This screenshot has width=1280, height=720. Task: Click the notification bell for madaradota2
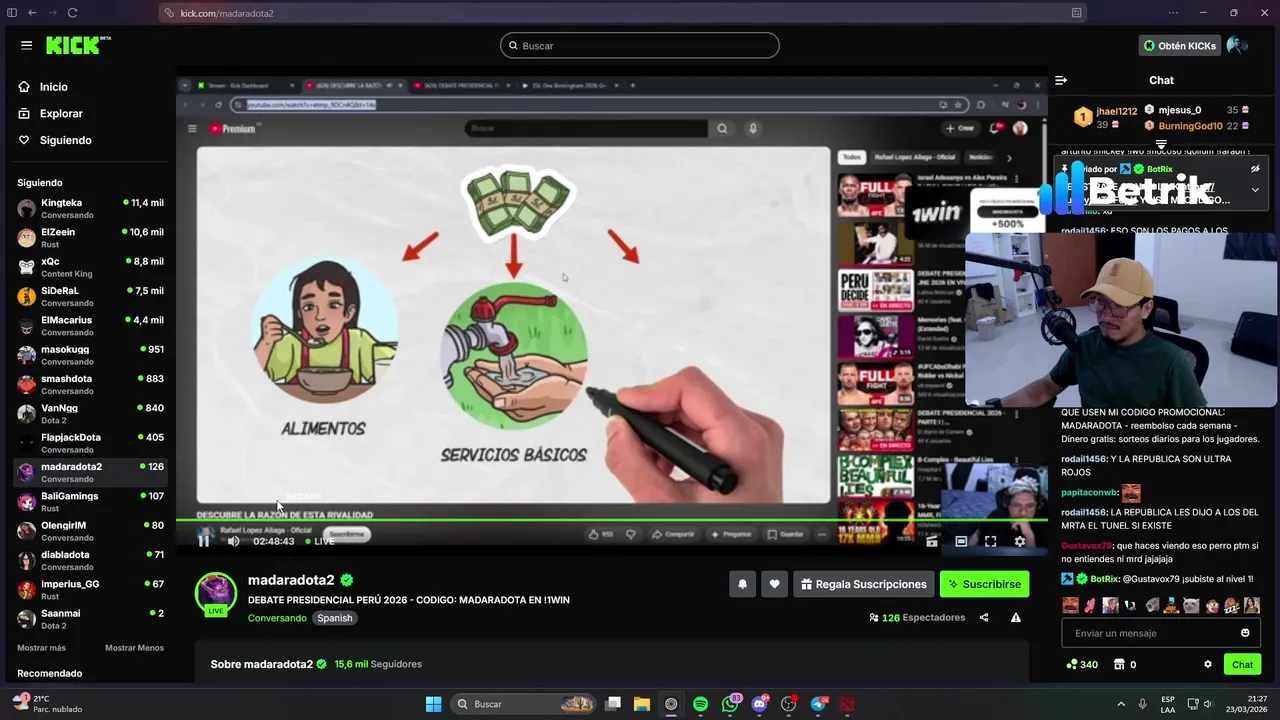(742, 584)
